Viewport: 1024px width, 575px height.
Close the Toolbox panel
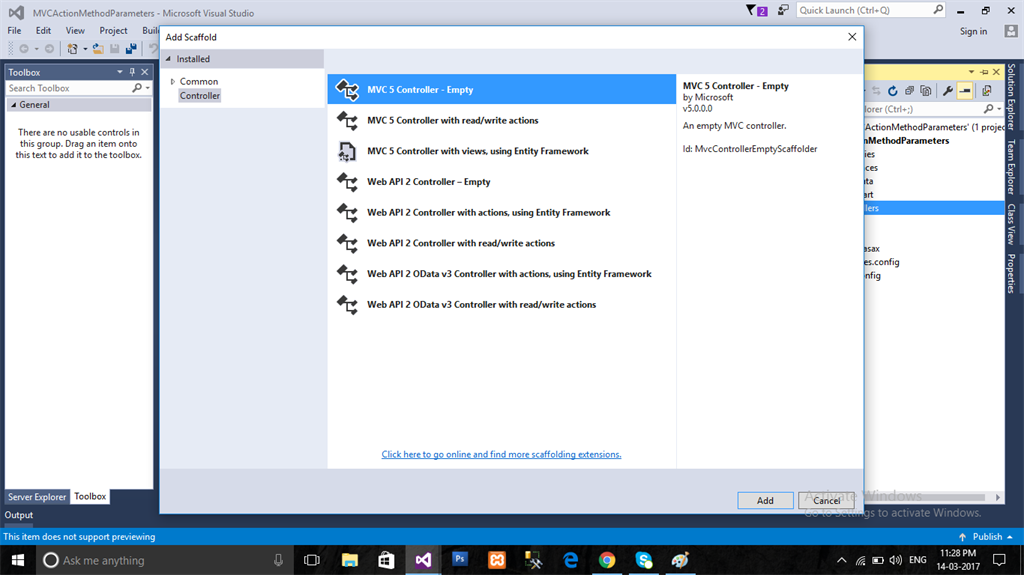click(x=145, y=72)
